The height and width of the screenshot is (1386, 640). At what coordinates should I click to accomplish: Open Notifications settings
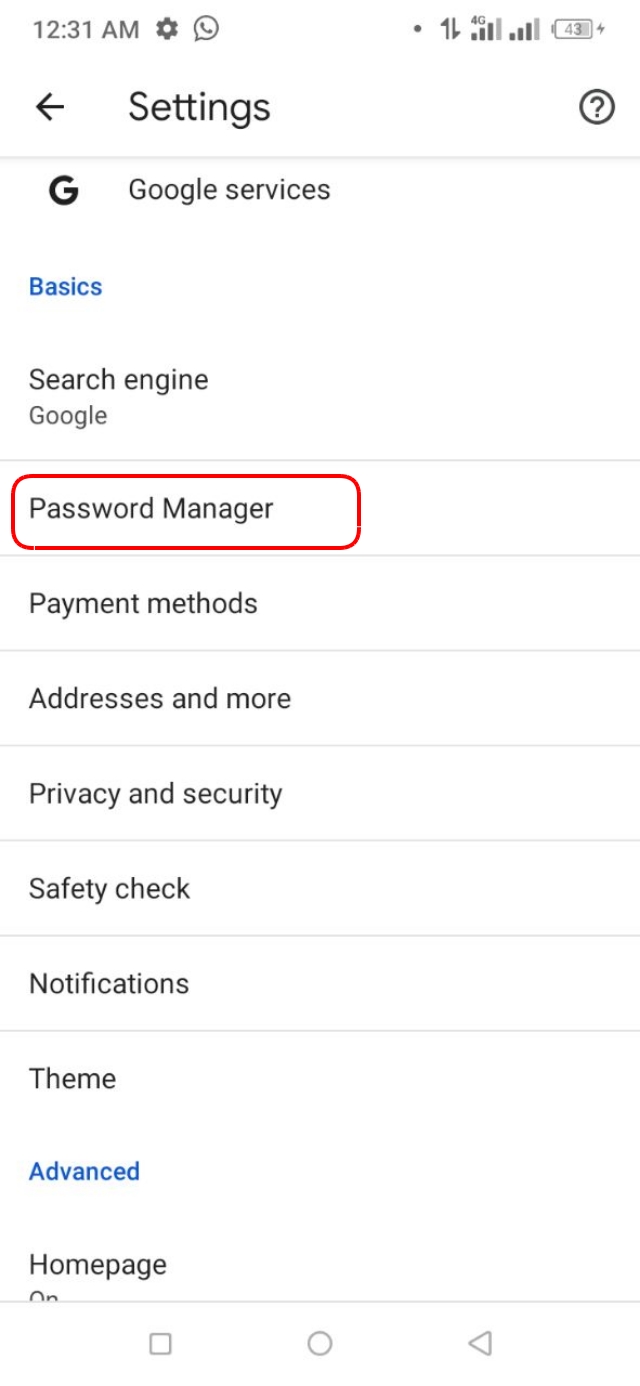[x=109, y=983]
